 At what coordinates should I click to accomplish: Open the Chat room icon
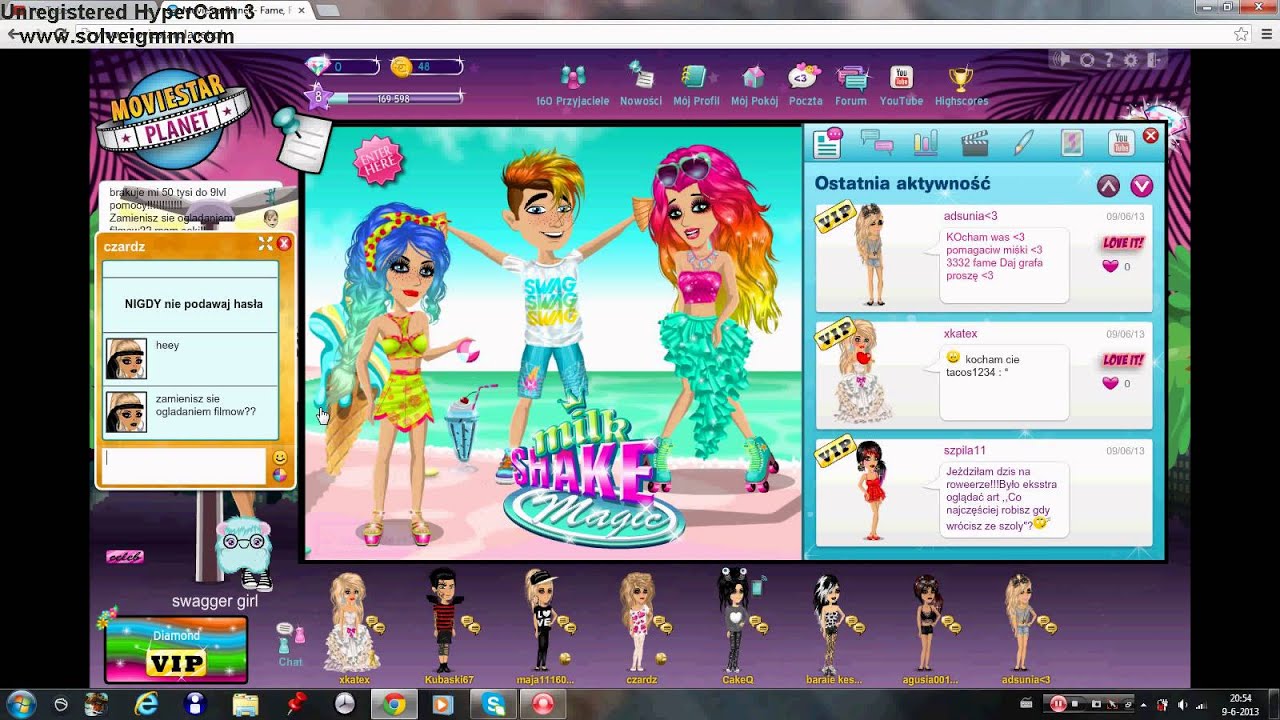click(x=290, y=645)
